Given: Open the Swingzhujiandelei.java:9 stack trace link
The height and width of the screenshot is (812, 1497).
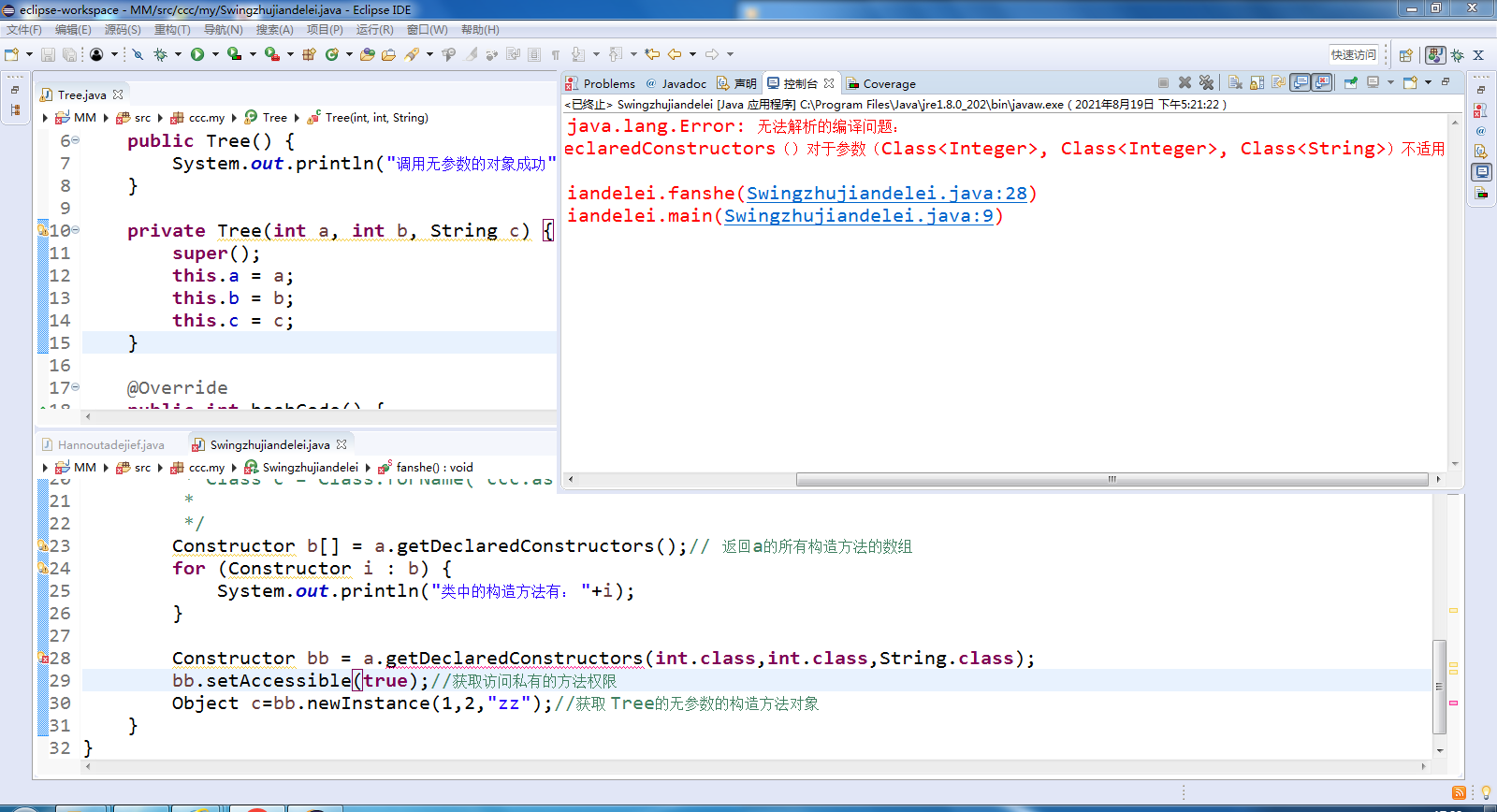Looking at the screenshot, I should [x=858, y=216].
